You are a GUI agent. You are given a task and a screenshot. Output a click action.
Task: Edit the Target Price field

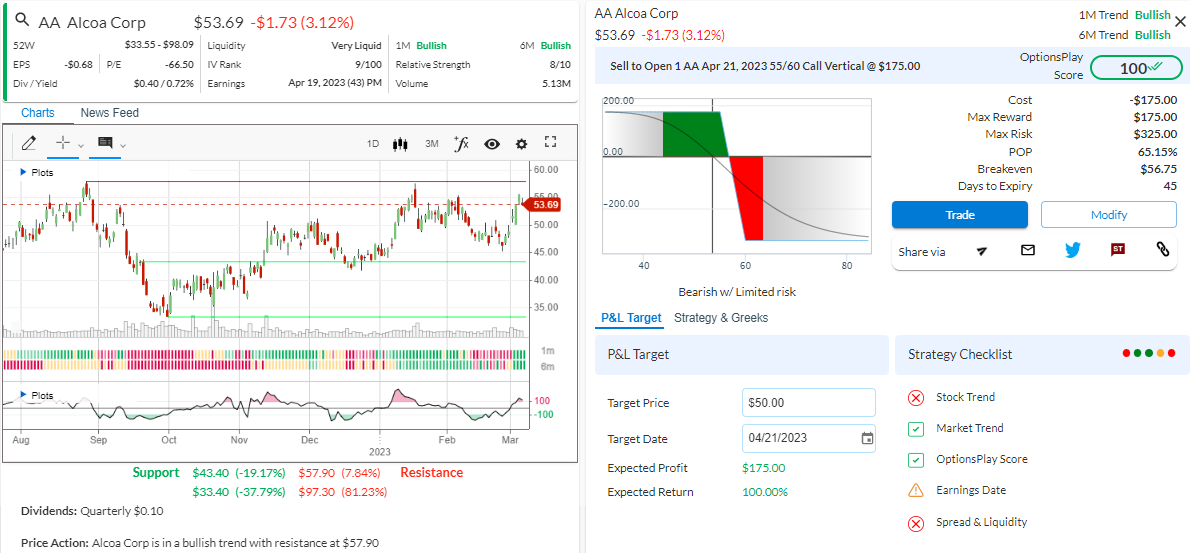808,403
